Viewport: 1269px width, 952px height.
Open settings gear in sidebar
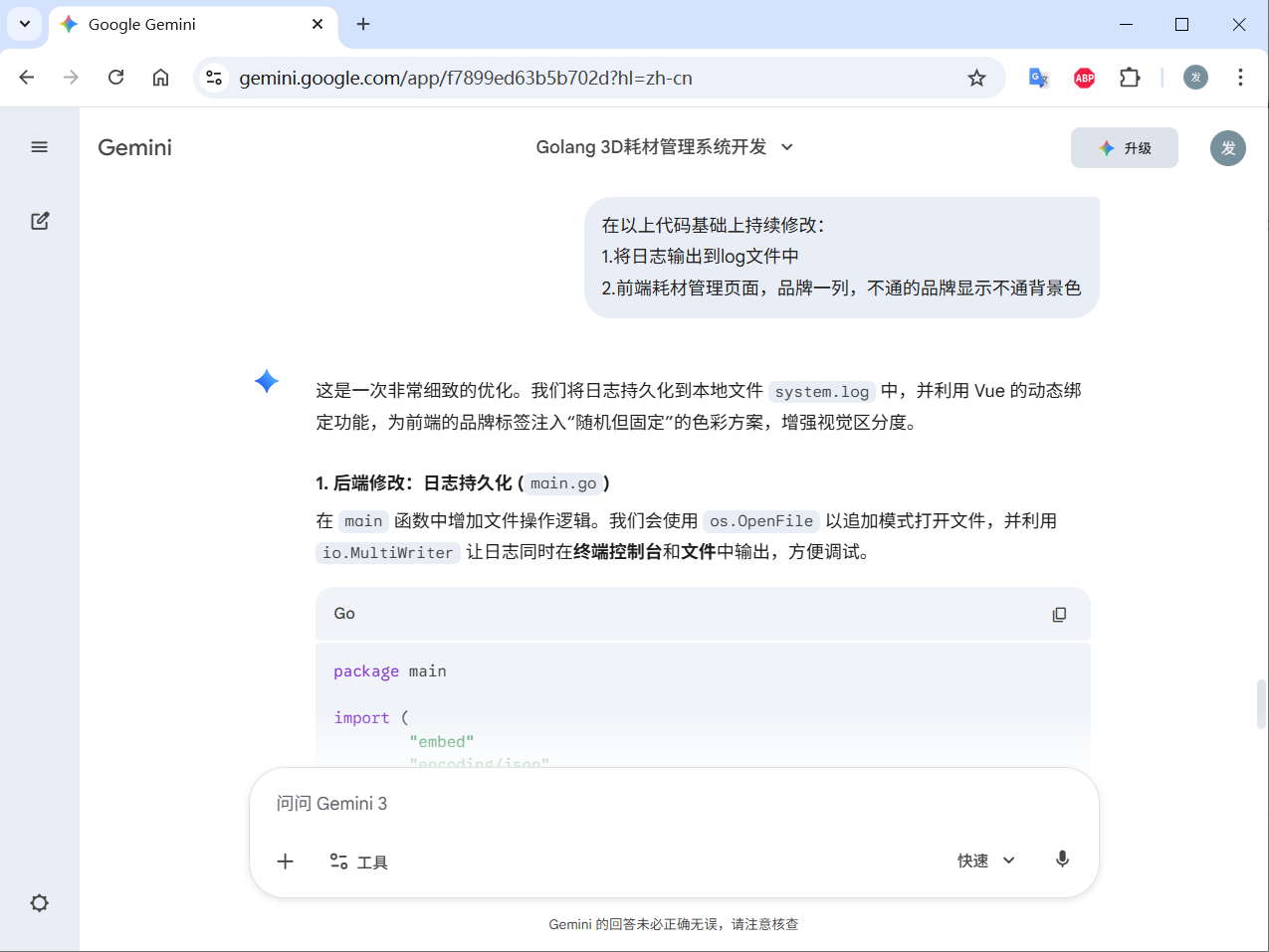click(40, 903)
